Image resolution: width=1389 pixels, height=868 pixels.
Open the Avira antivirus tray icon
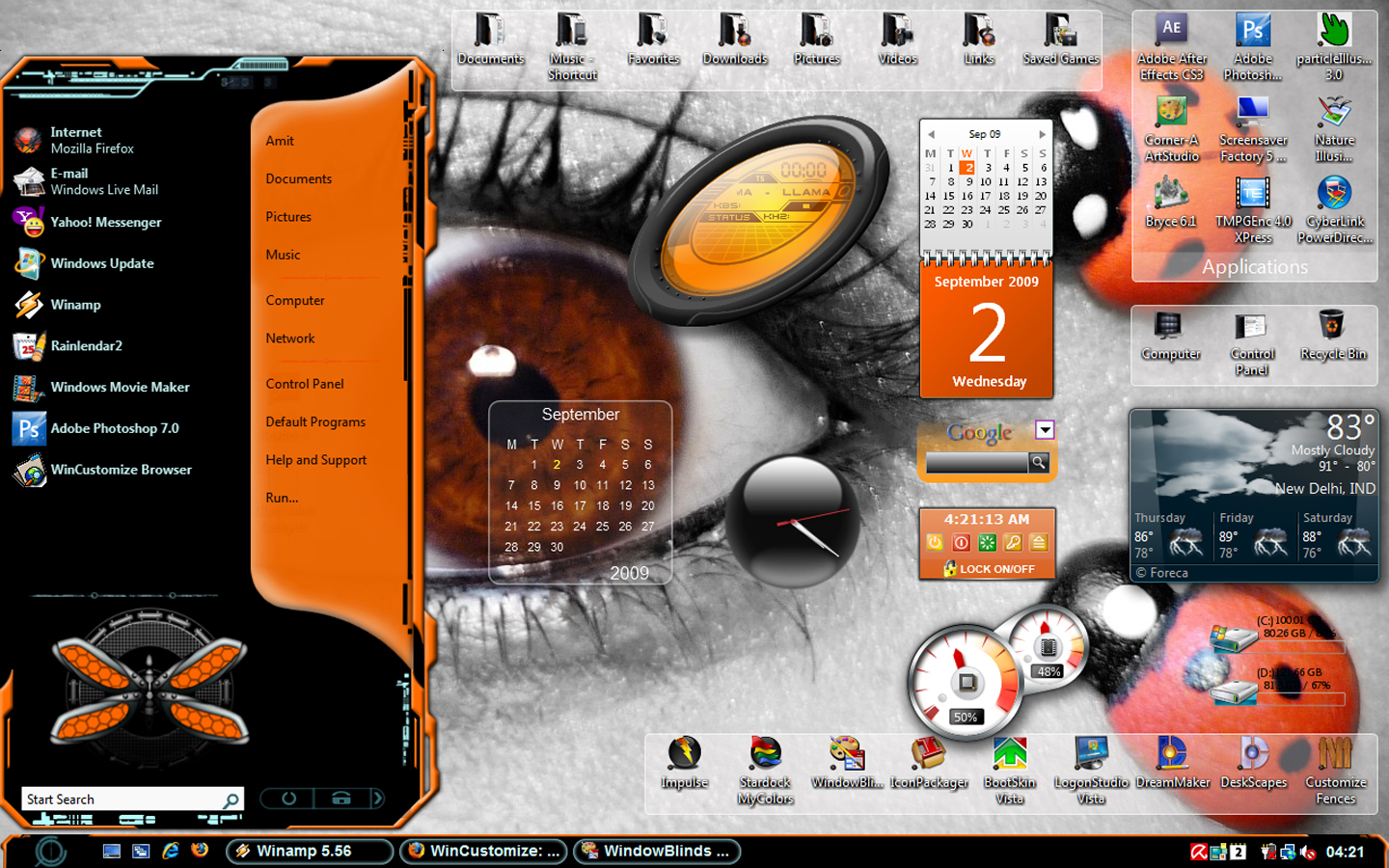click(1199, 852)
